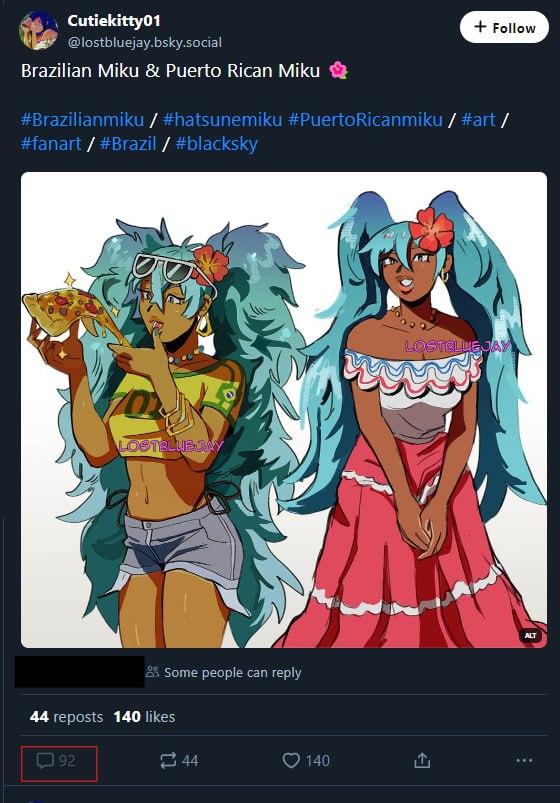
Task: Open the #fanart hashtag
Action: (x=51, y=143)
